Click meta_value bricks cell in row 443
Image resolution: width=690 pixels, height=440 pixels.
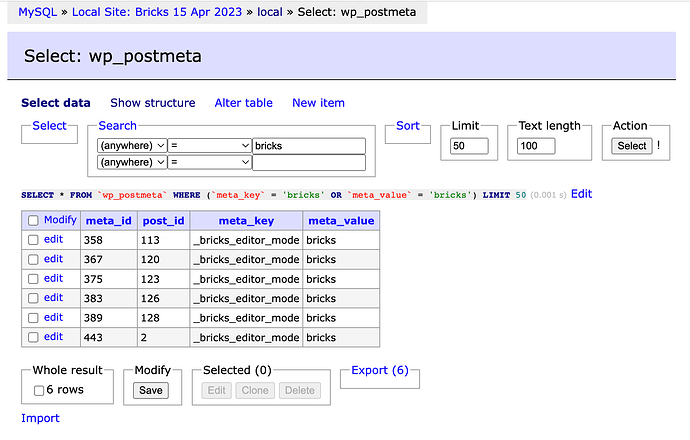[341, 337]
